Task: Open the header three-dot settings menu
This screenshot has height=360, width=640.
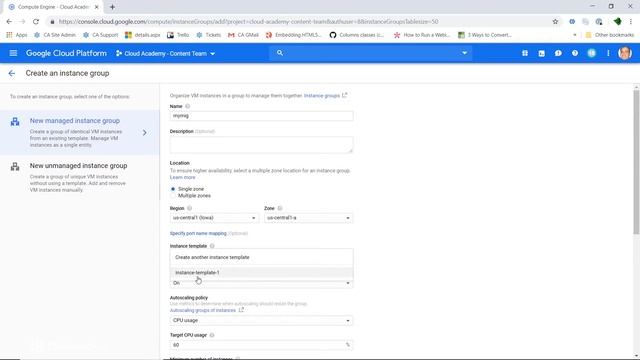Action: pyautogui.click(x=608, y=53)
